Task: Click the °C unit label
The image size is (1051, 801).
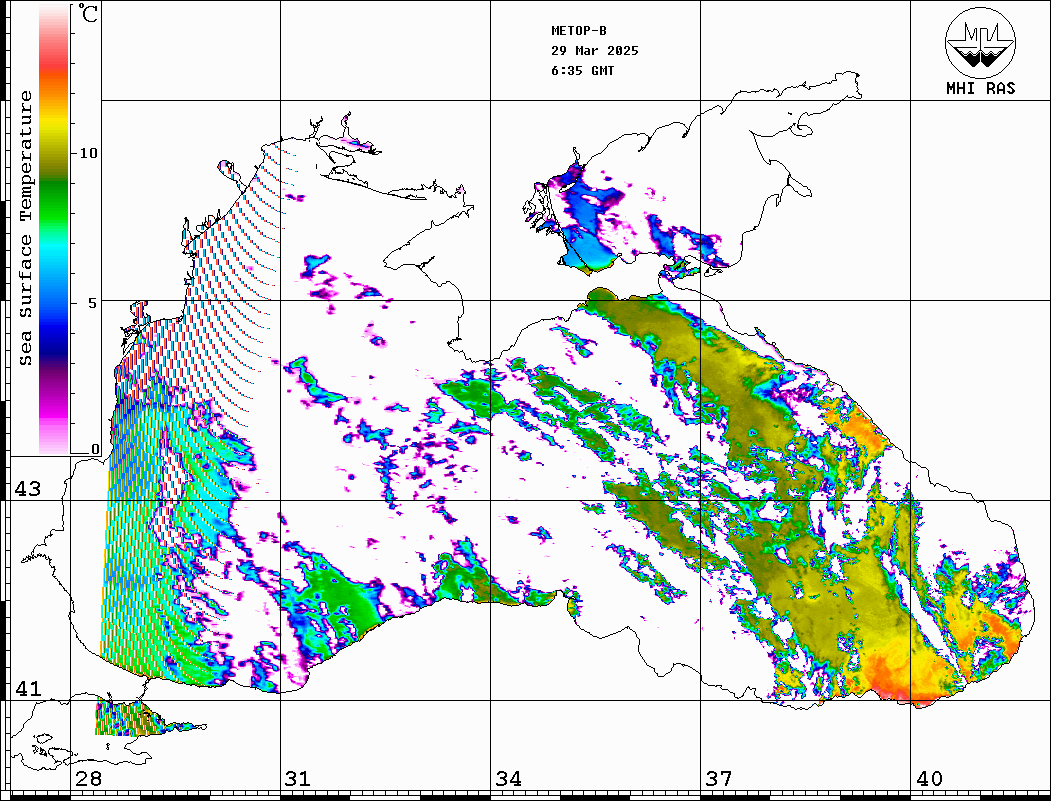Action: [x=88, y=13]
